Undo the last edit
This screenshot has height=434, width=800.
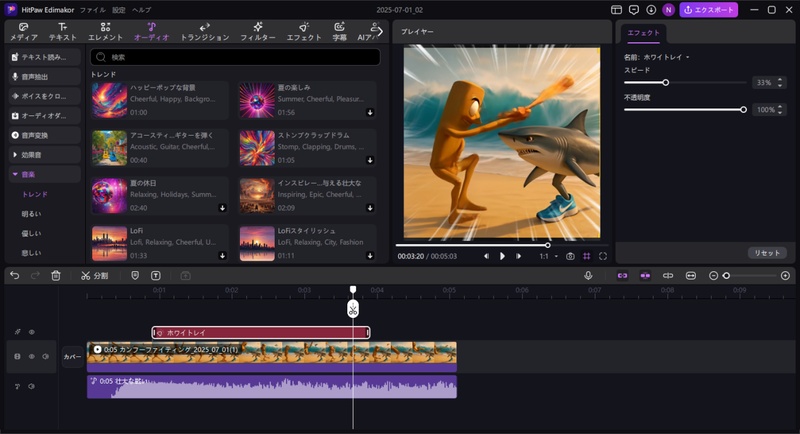coord(14,276)
